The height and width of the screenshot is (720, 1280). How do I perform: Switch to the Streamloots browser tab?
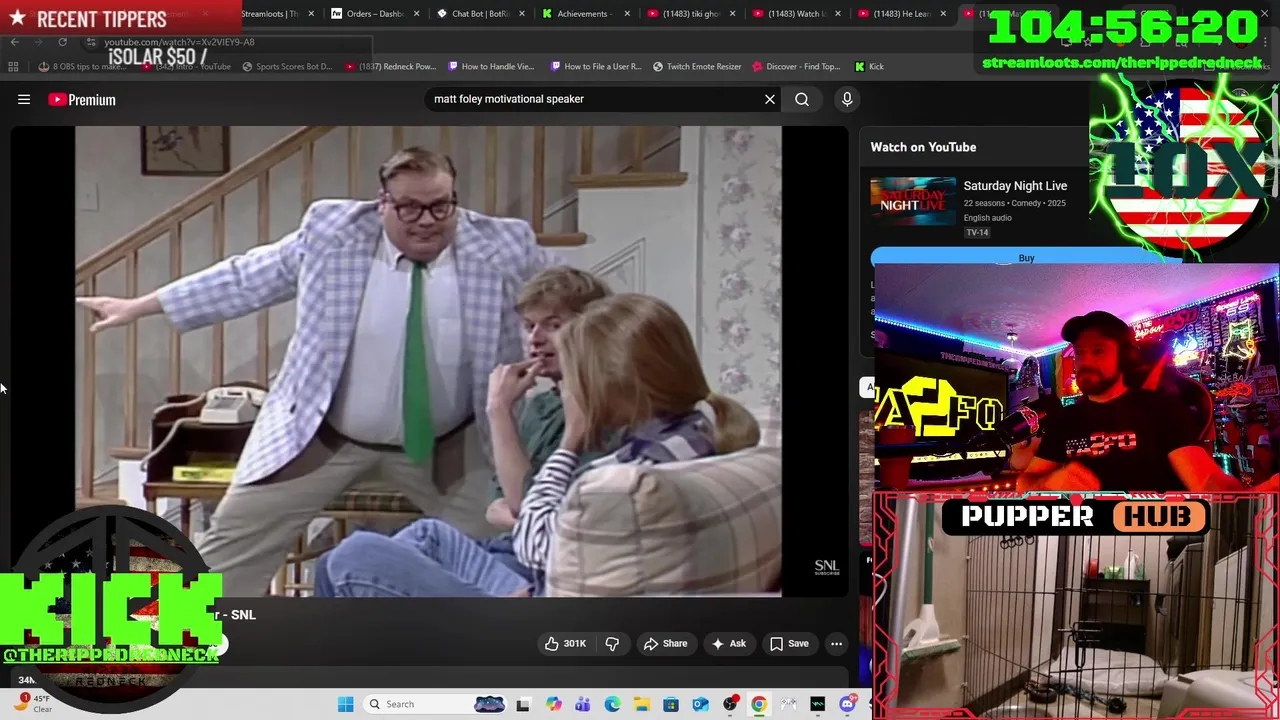click(x=269, y=14)
